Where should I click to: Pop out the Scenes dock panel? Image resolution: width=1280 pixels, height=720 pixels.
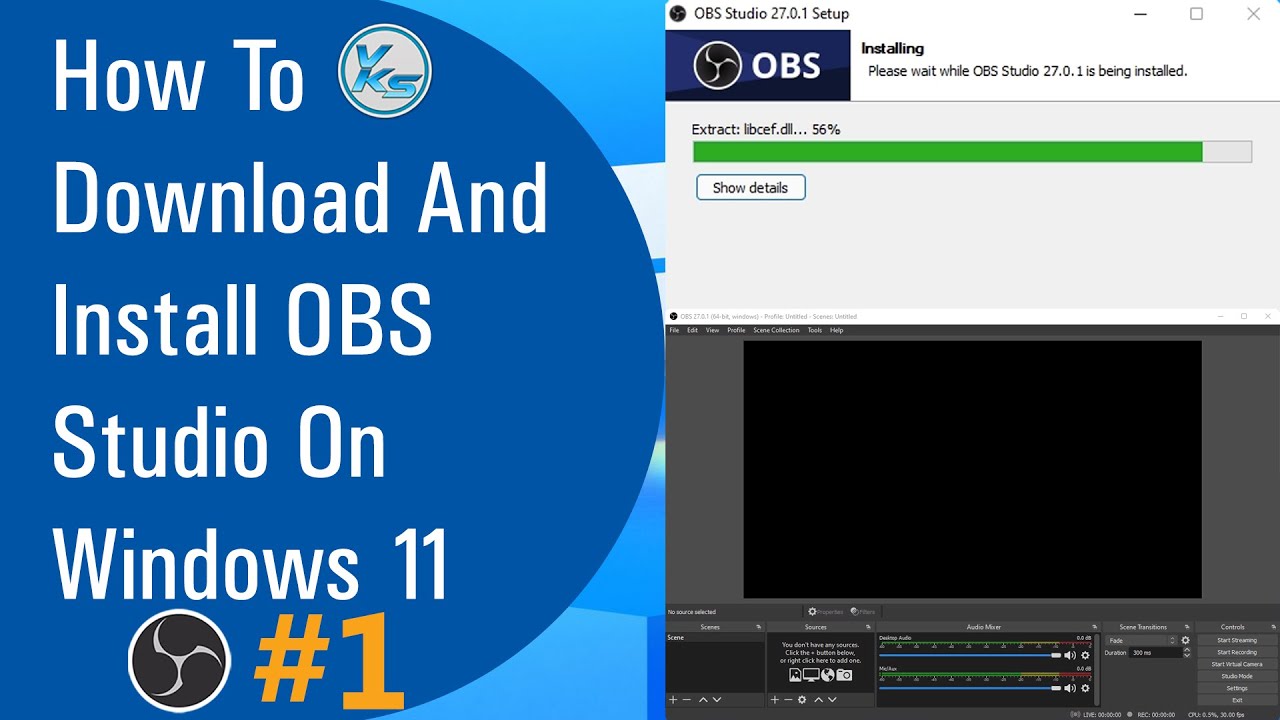(759, 627)
